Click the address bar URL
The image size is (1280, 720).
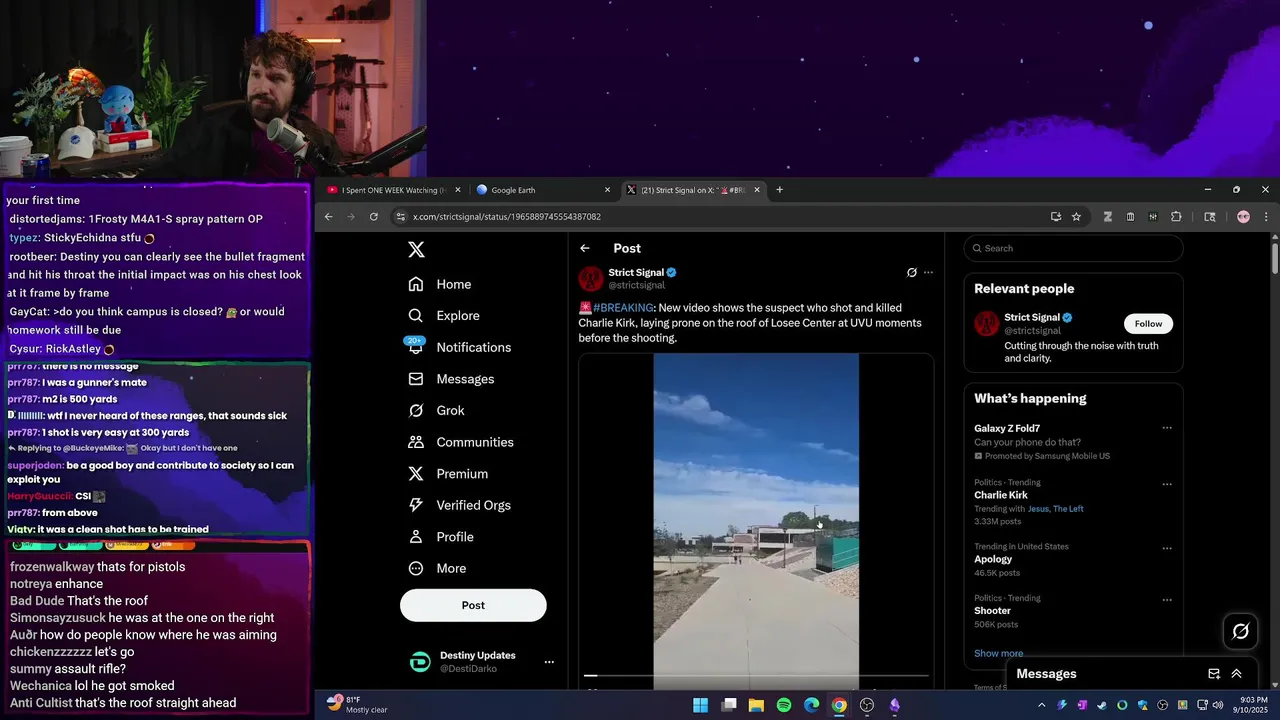click(507, 217)
